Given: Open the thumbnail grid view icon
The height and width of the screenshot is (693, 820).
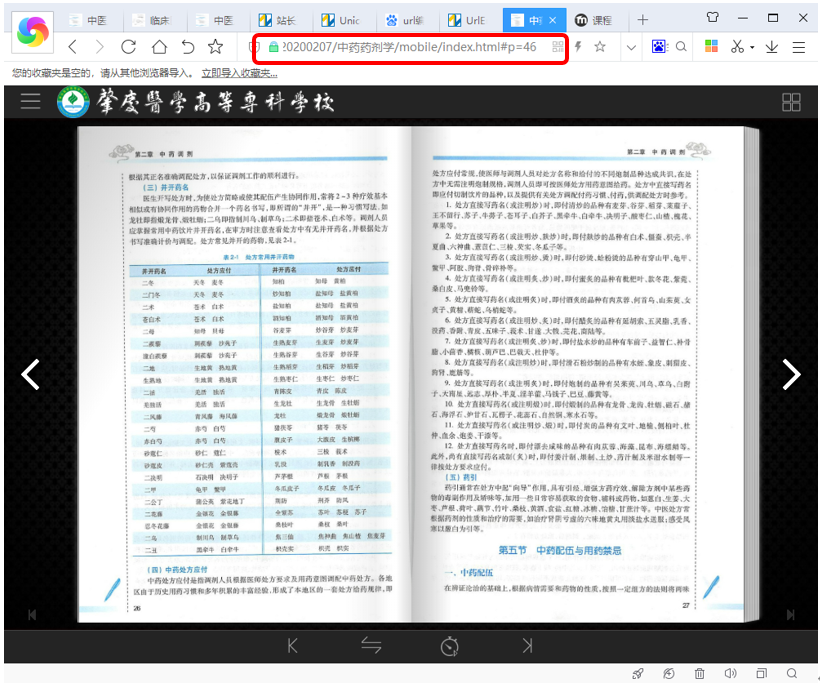Looking at the screenshot, I should click(791, 102).
